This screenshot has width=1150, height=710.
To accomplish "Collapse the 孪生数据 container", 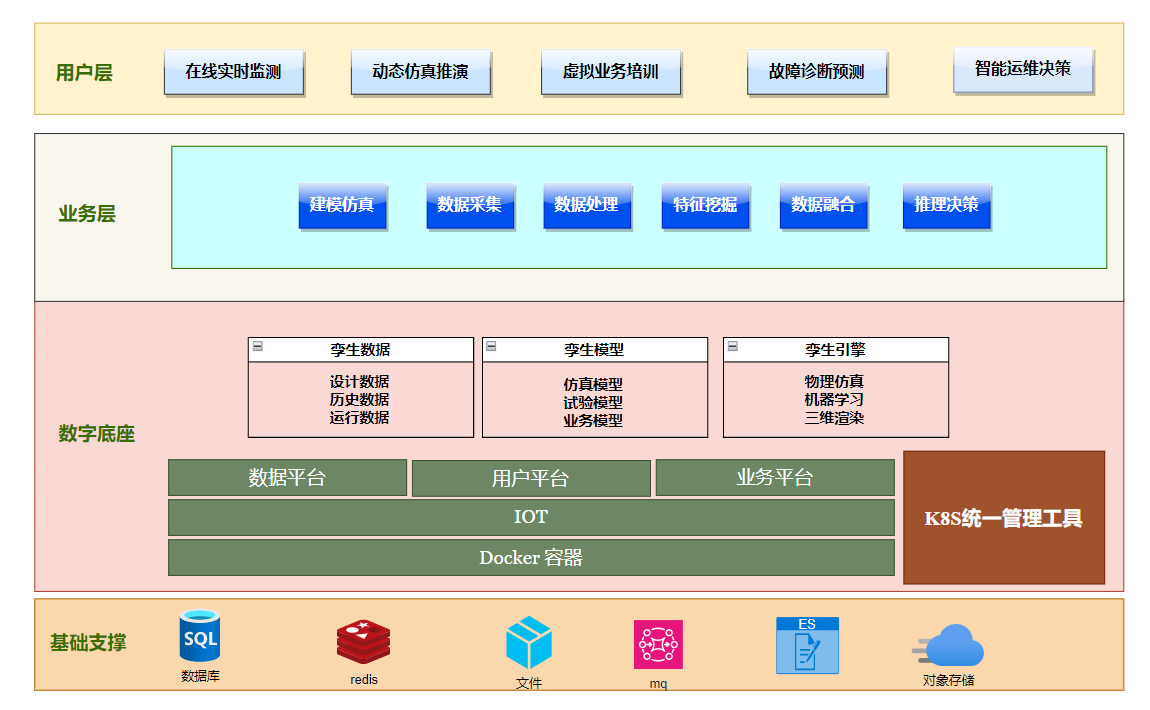I will coord(257,346).
